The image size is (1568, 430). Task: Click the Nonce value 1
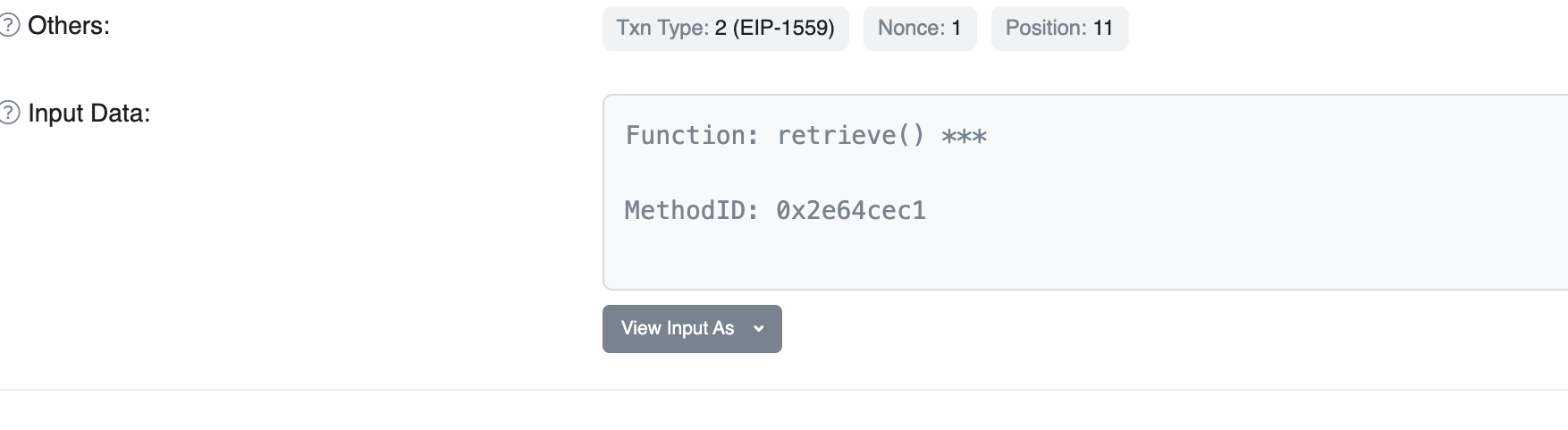(956, 29)
